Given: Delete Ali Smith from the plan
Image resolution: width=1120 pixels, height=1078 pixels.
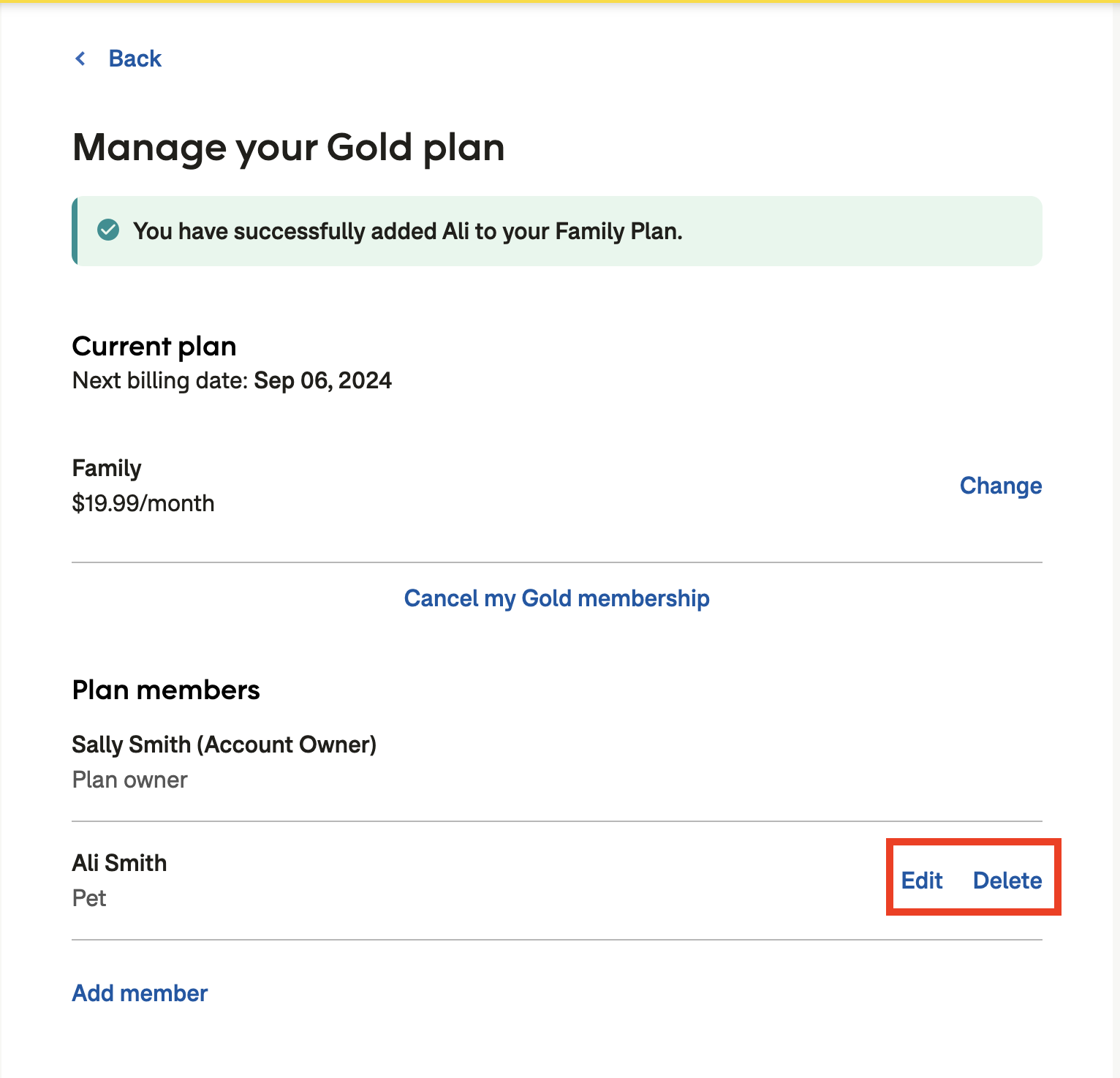Looking at the screenshot, I should coord(1007,881).
